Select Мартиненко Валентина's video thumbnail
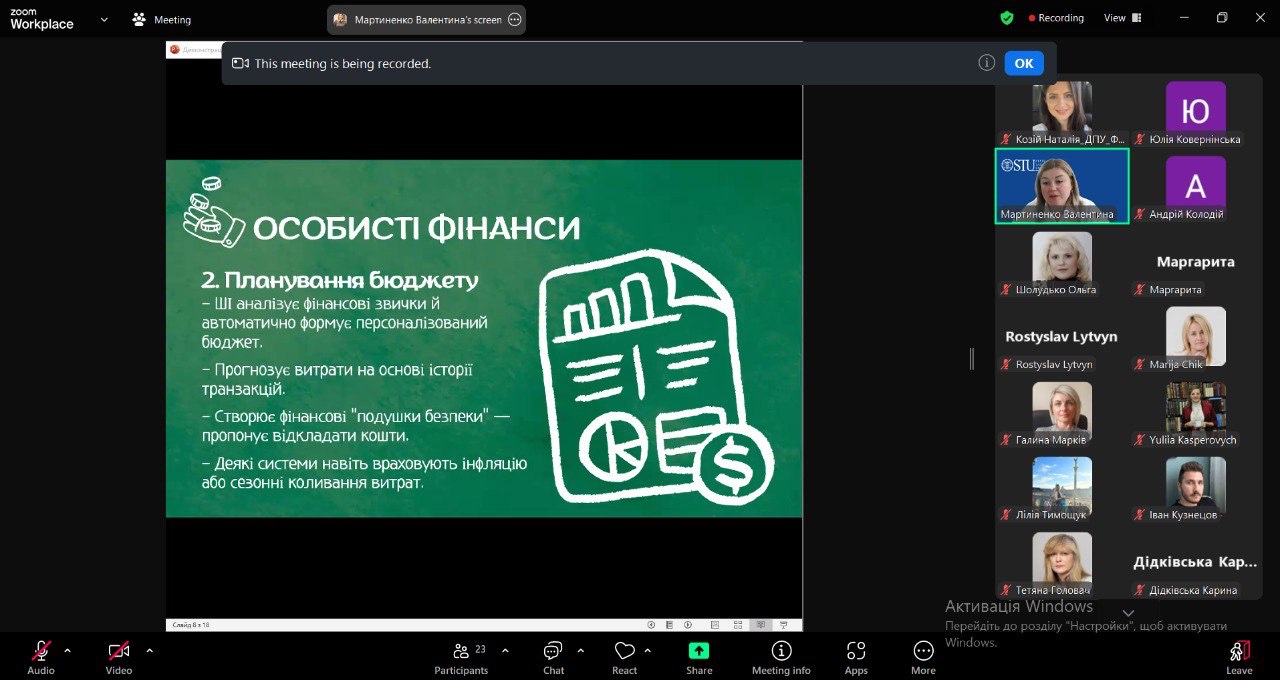The image size is (1280, 680). pos(1061,185)
